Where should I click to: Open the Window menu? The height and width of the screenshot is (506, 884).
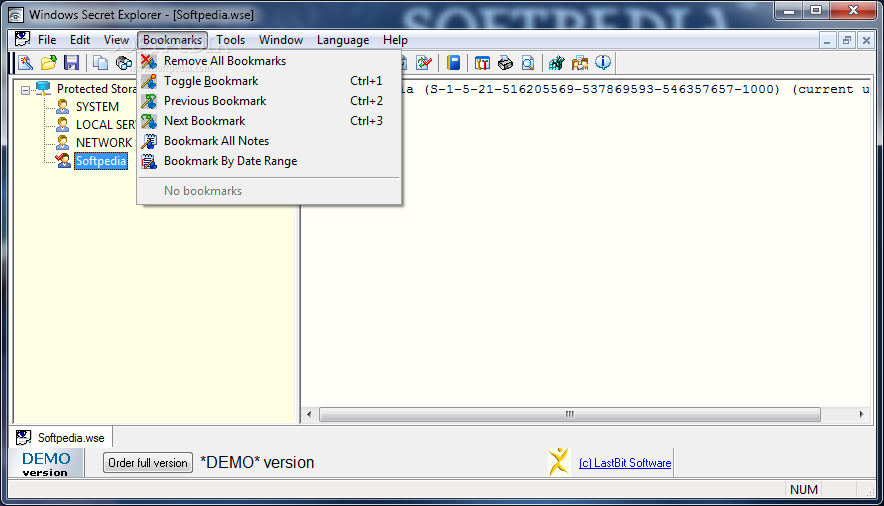[281, 40]
